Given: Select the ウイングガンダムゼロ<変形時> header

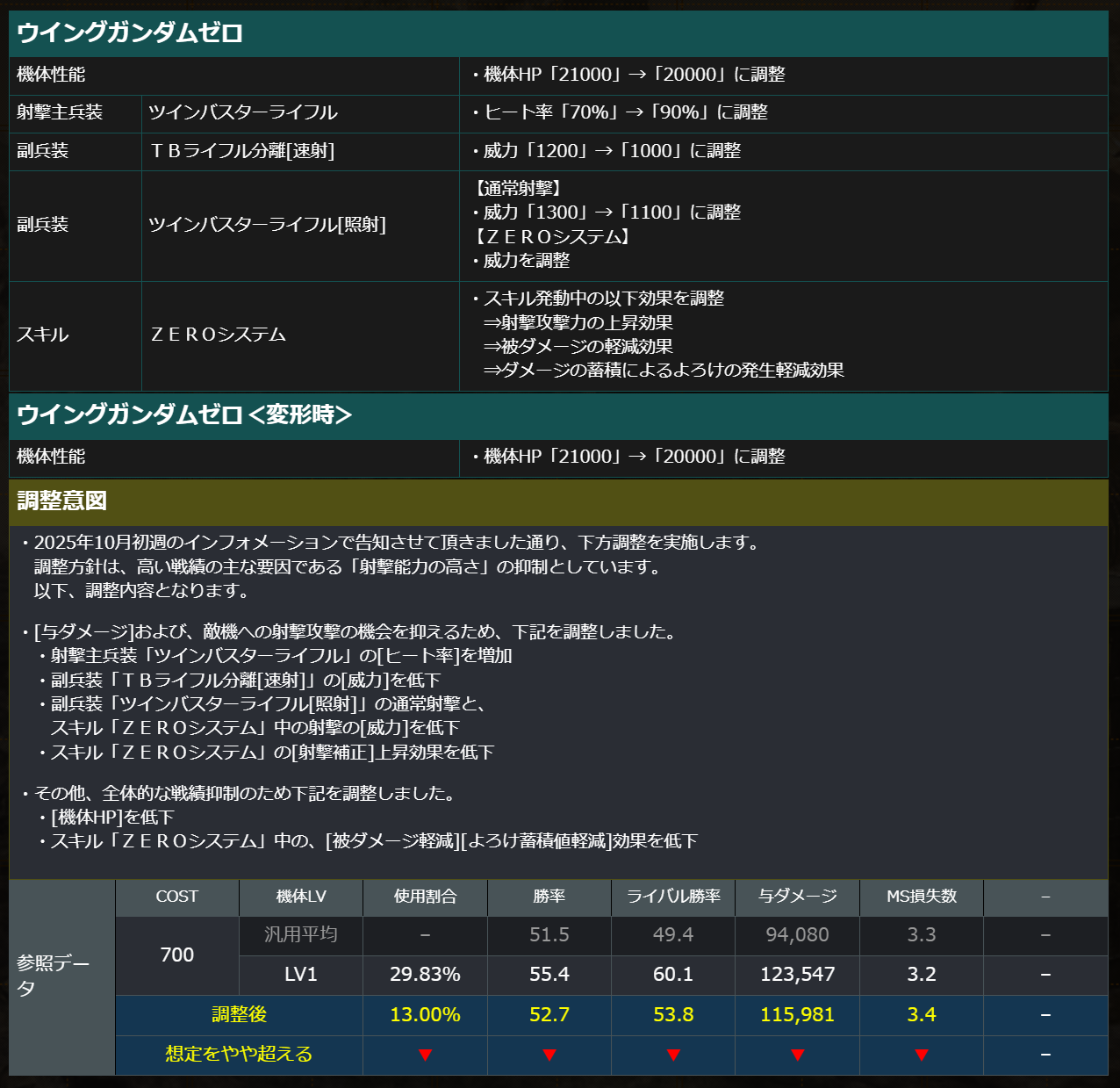Looking at the screenshot, I should click(x=184, y=414).
